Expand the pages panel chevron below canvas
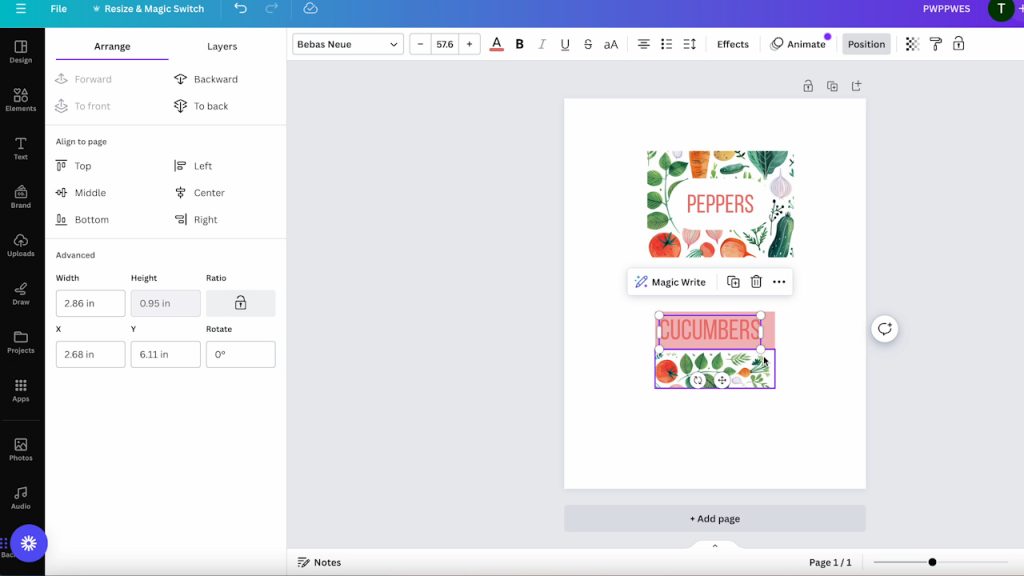 point(715,546)
